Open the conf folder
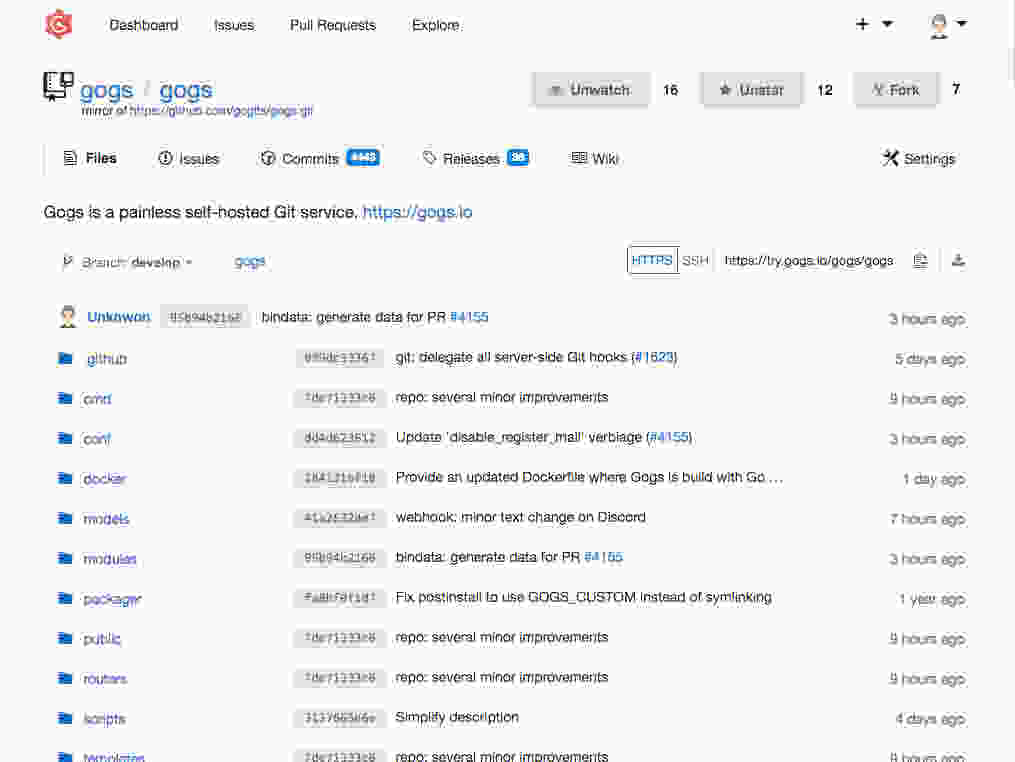 coord(97,439)
